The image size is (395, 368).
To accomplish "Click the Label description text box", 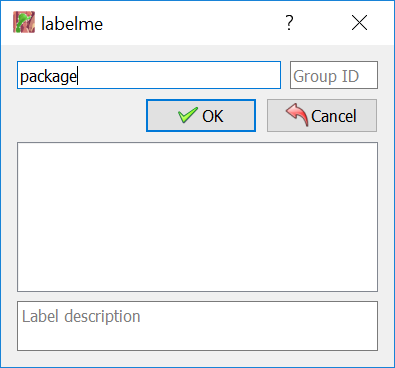I will 197,326.
